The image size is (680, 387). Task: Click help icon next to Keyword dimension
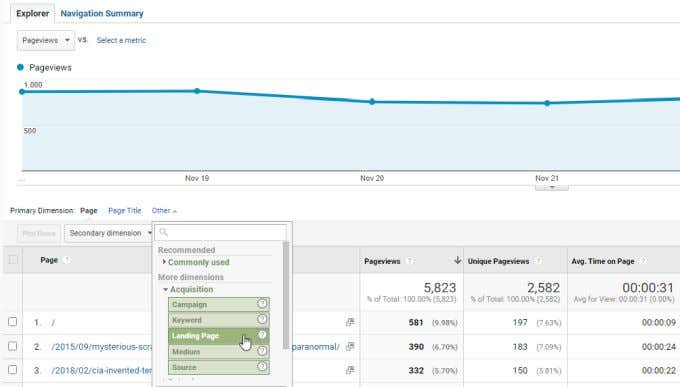[262, 319]
